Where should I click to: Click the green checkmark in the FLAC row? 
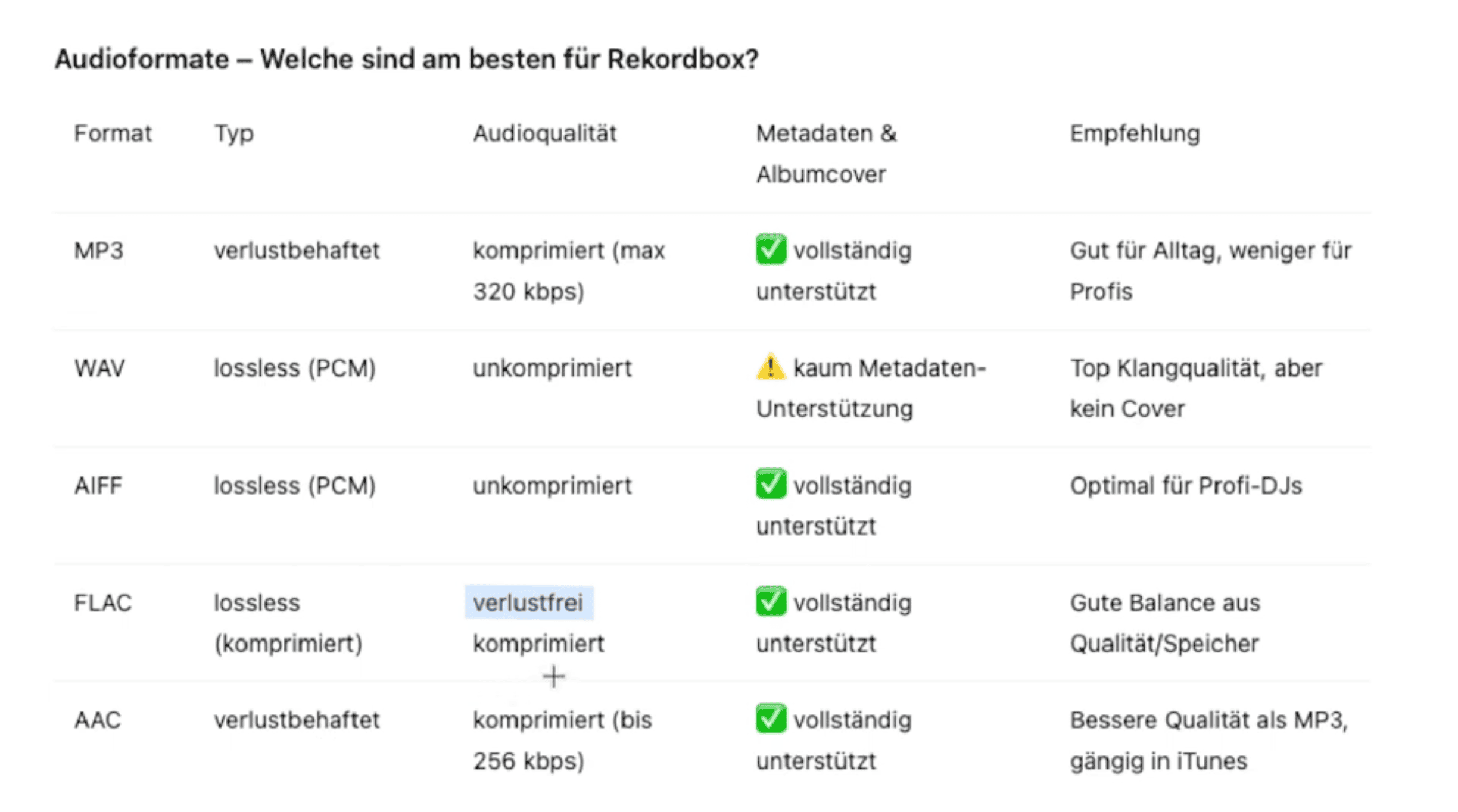click(770, 601)
